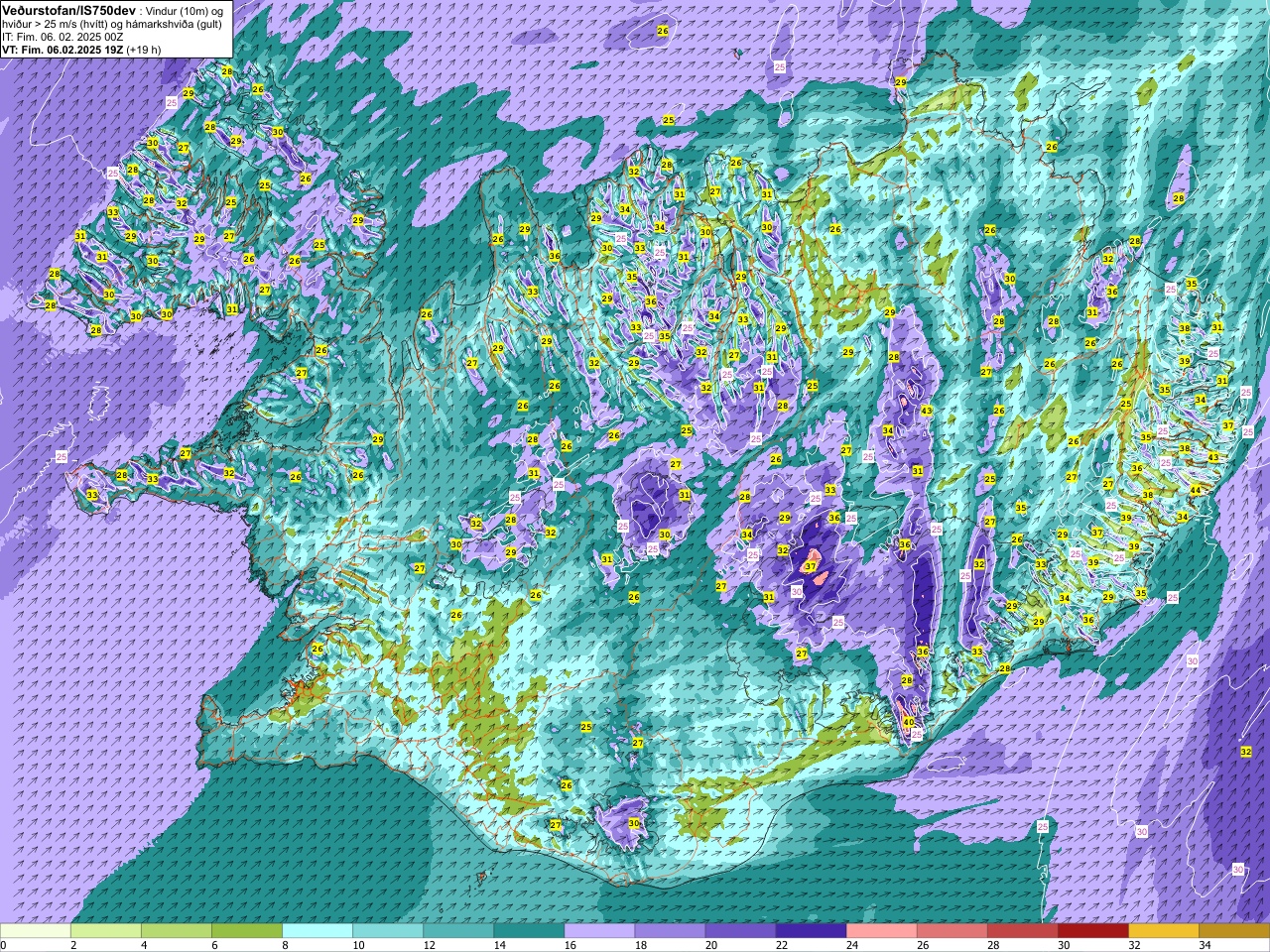The image size is (1270, 952).
Task: Select the salmon 26–28 legend swatch
Action: [x=952, y=931]
